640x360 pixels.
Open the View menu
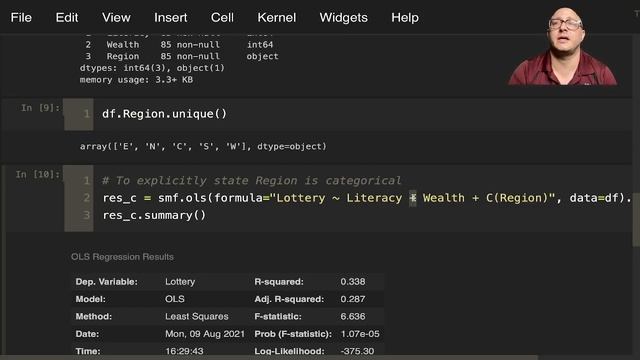tap(116, 18)
